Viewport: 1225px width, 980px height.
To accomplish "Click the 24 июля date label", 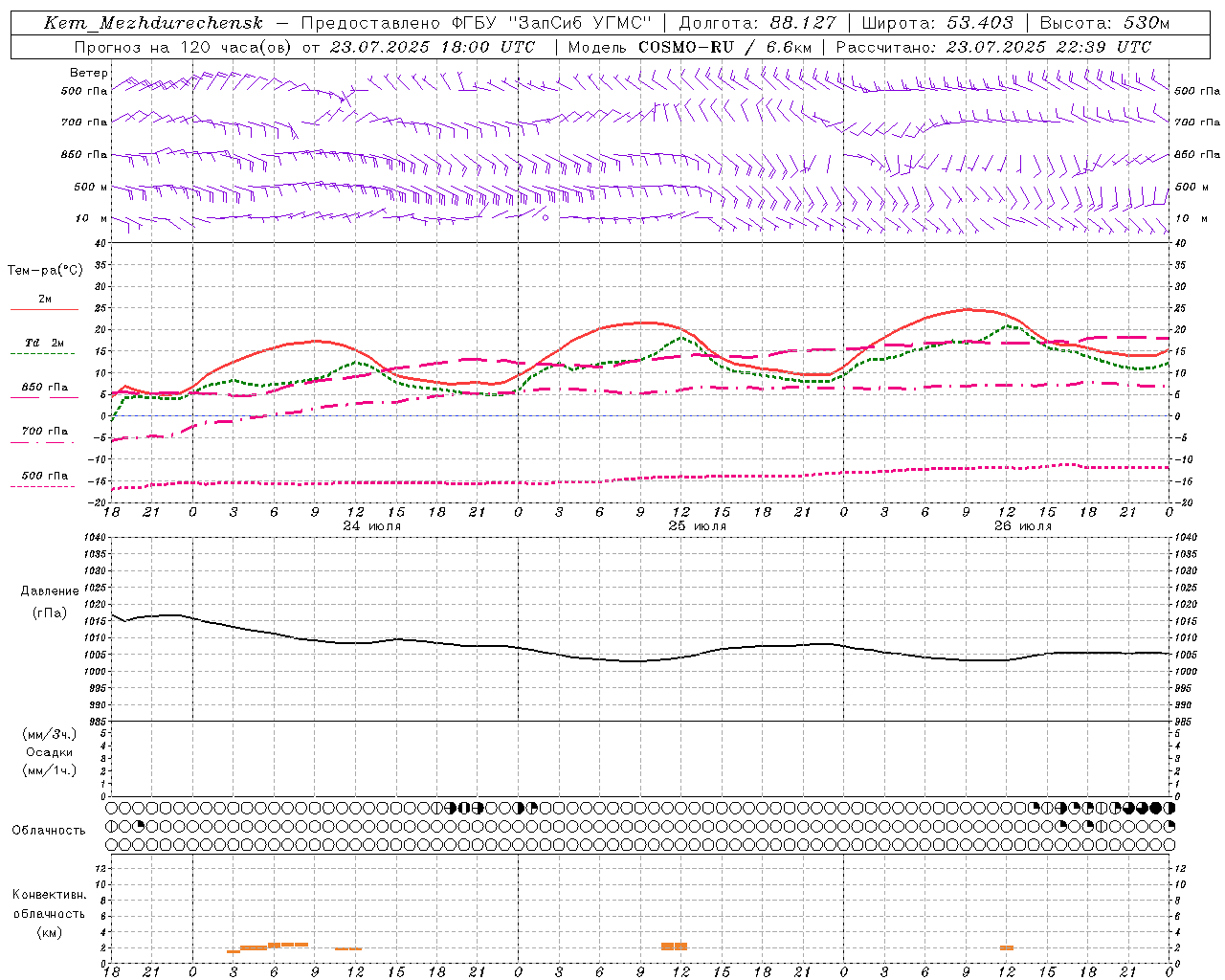I will (x=372, y=526).
